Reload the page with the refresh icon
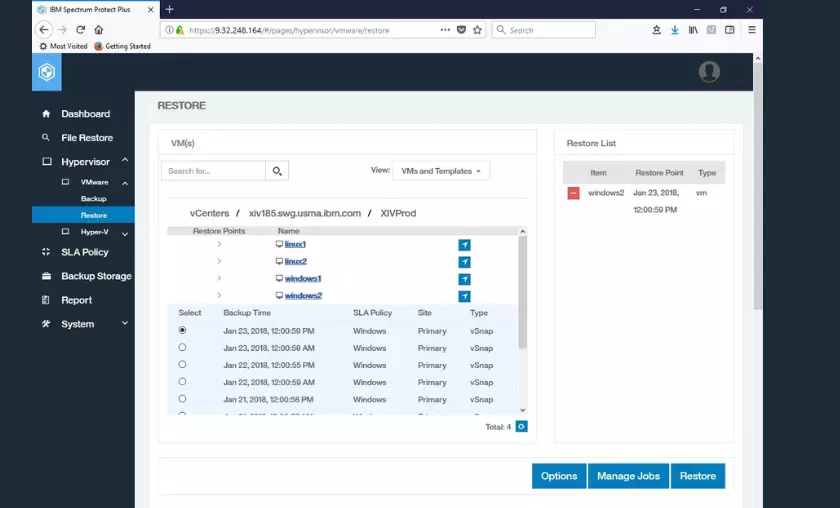The image size is (840, 508). pyautogui.click(x=80, y=30)
